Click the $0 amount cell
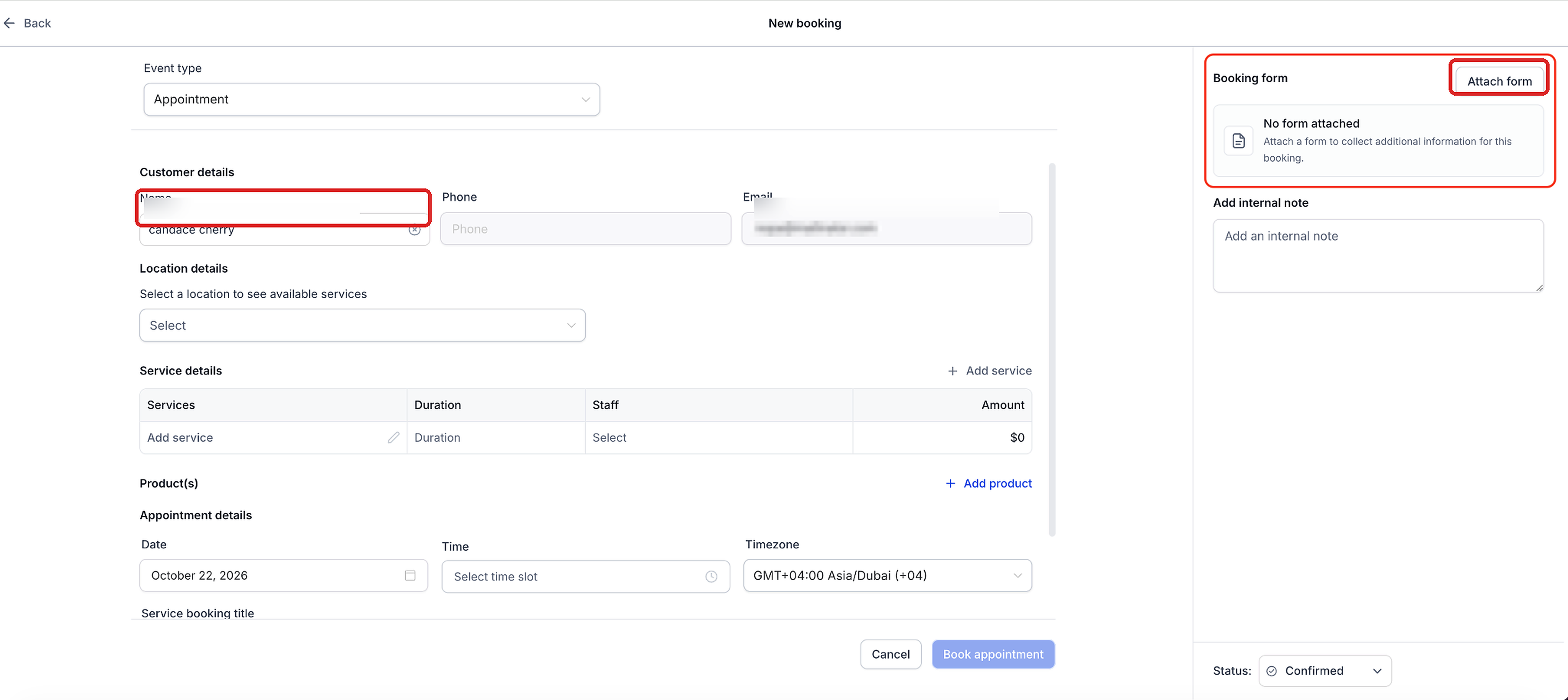1568x700 pixels. point(942,438)
